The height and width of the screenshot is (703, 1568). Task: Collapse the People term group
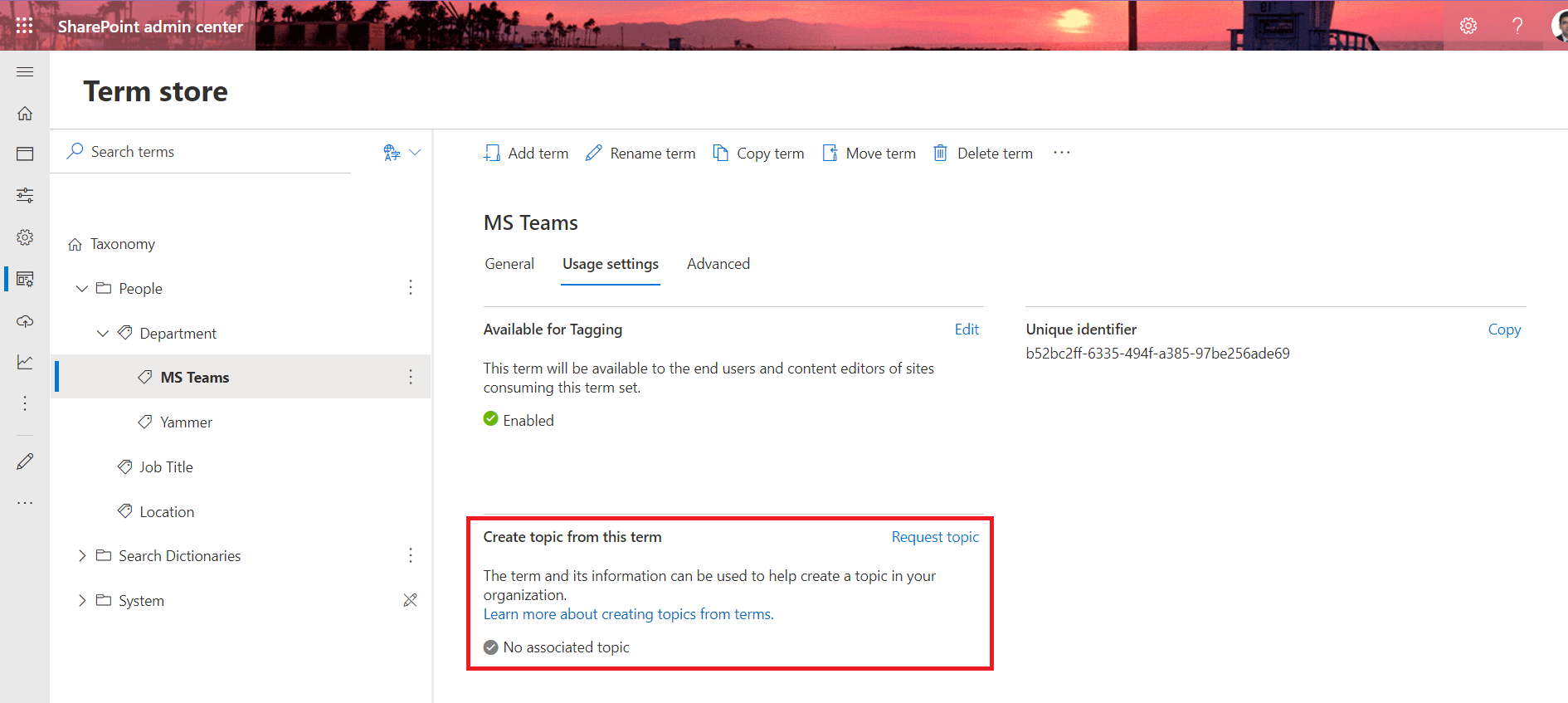point(81,289)
